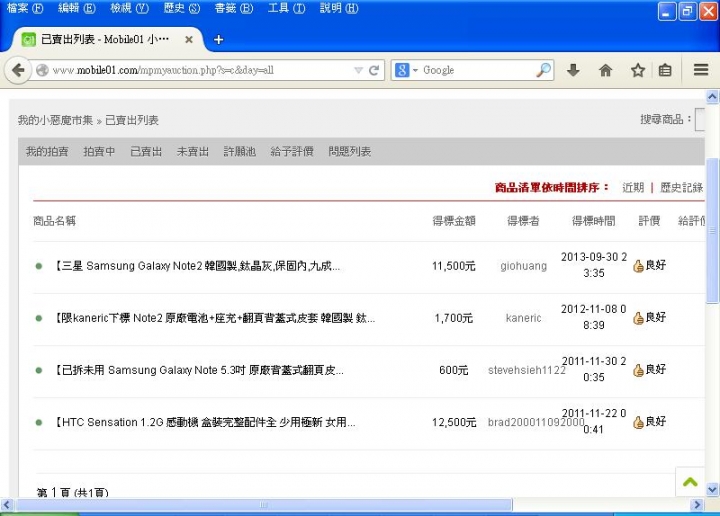This screenshot has height=516, width=720.
Task: Open the 編輯 (E) menu
Action: (77, 8)
